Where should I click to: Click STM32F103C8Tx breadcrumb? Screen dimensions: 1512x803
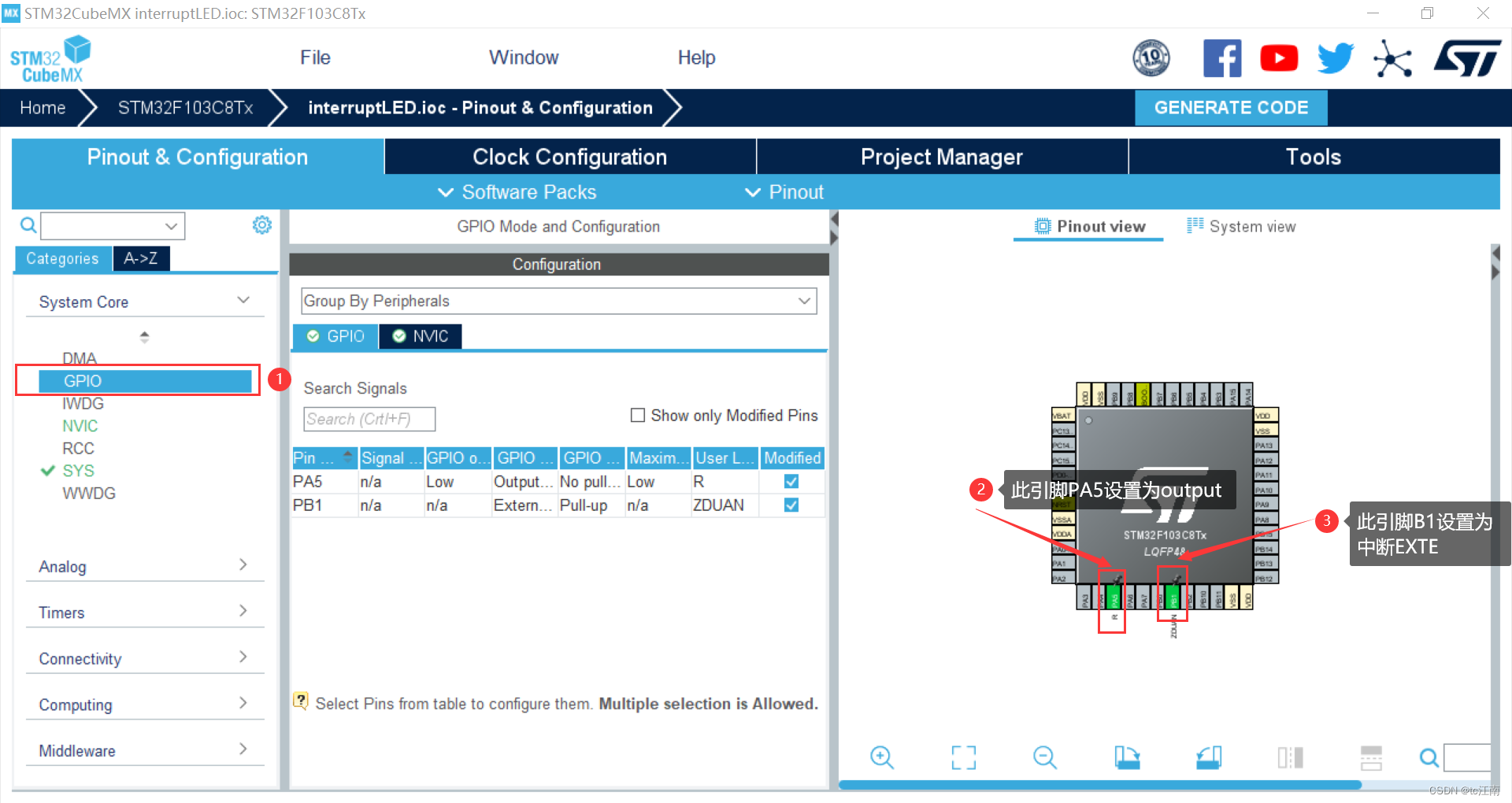[186, 108]
